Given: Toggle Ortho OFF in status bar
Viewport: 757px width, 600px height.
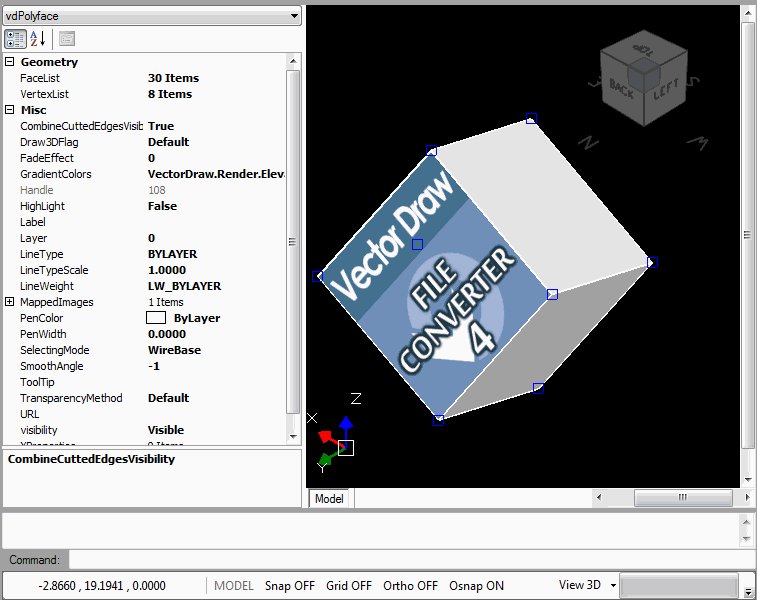Looking at the screenshot, I should coord(410,586).
